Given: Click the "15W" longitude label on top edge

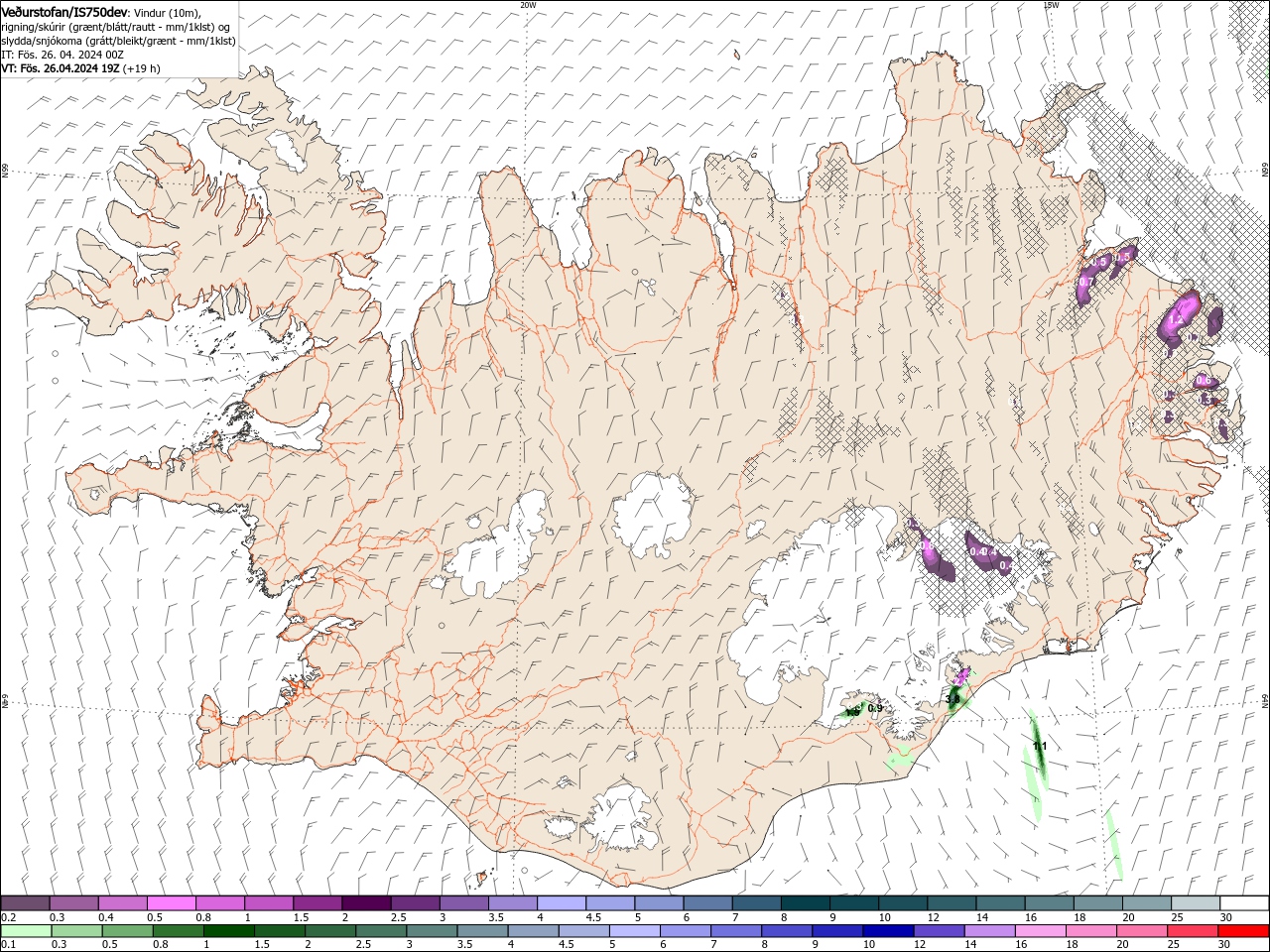Looking at the screenshot, I should click(1051, 4).
